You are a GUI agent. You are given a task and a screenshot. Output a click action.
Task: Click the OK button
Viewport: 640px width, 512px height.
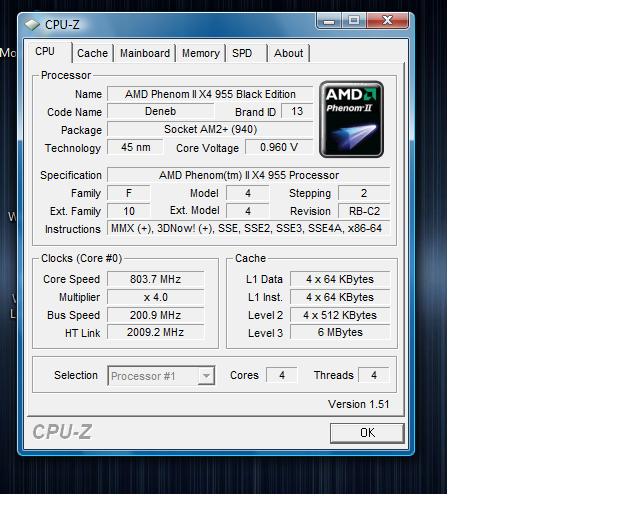(x=367, y=433)
